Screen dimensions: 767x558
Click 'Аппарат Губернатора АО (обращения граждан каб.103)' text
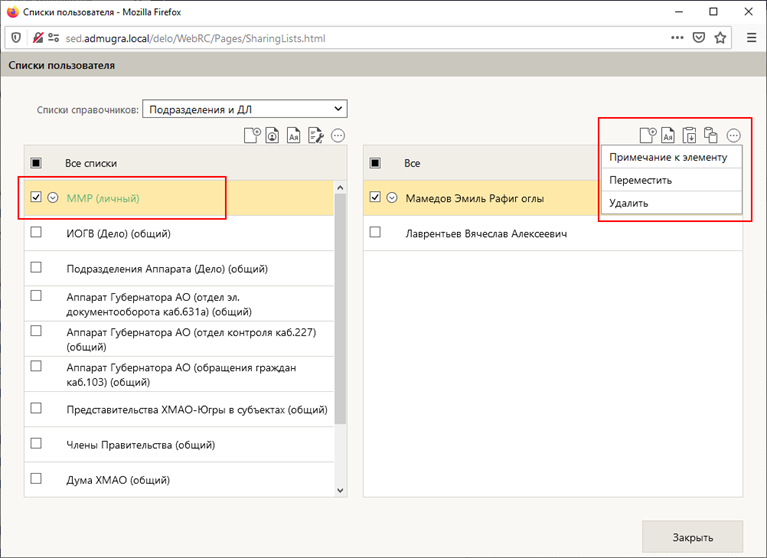pyautogui.click(x=181, y=375)
